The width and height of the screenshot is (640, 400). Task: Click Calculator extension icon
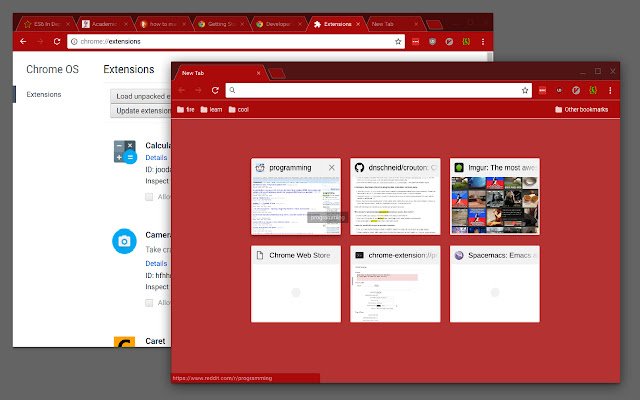pos(125,152)
